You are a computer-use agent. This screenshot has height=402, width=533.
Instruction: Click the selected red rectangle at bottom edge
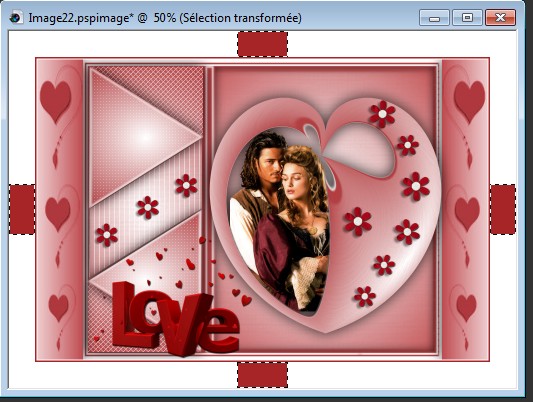pos(262,375)
